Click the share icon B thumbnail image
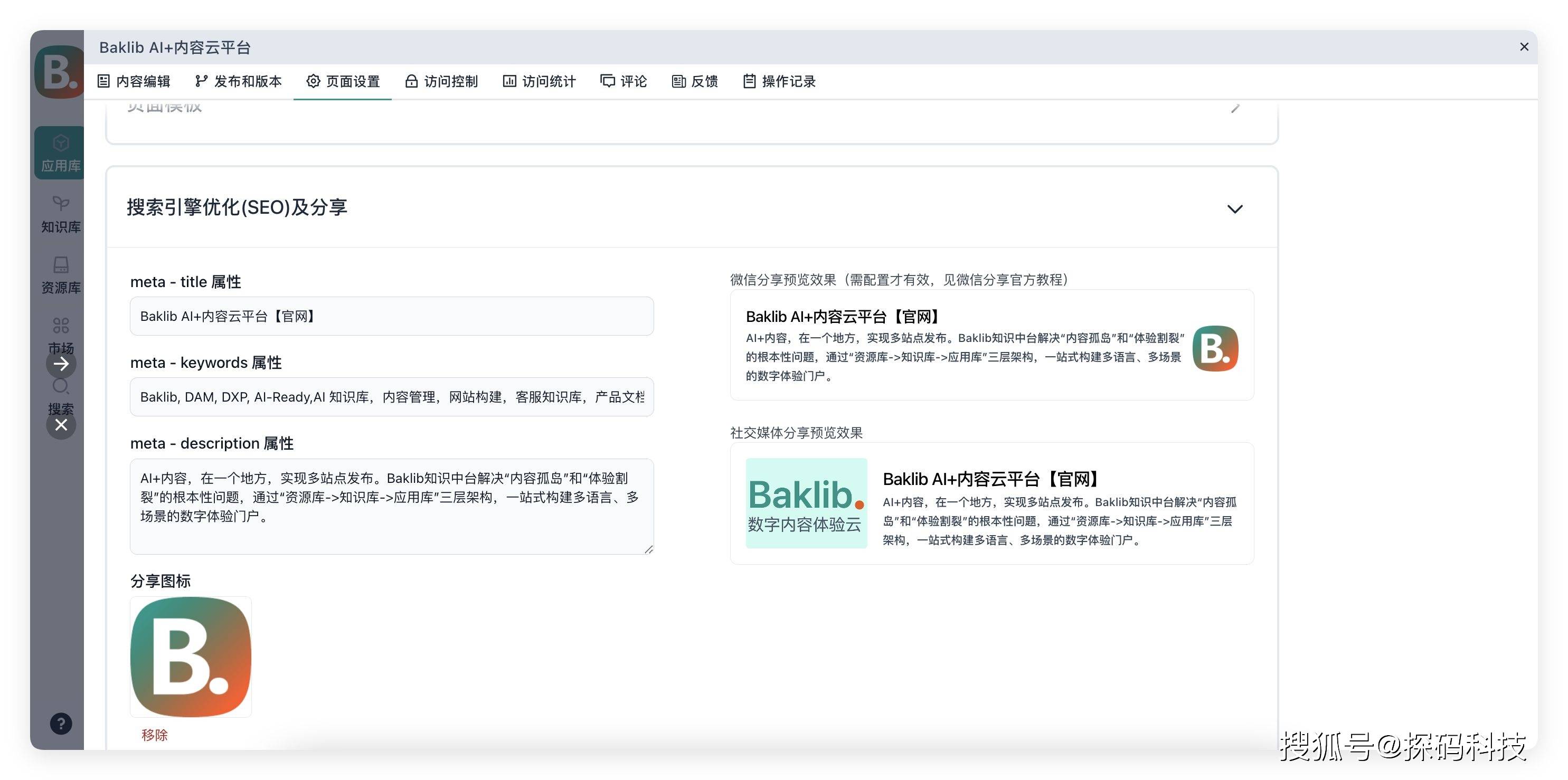 (x=191, y=657)
